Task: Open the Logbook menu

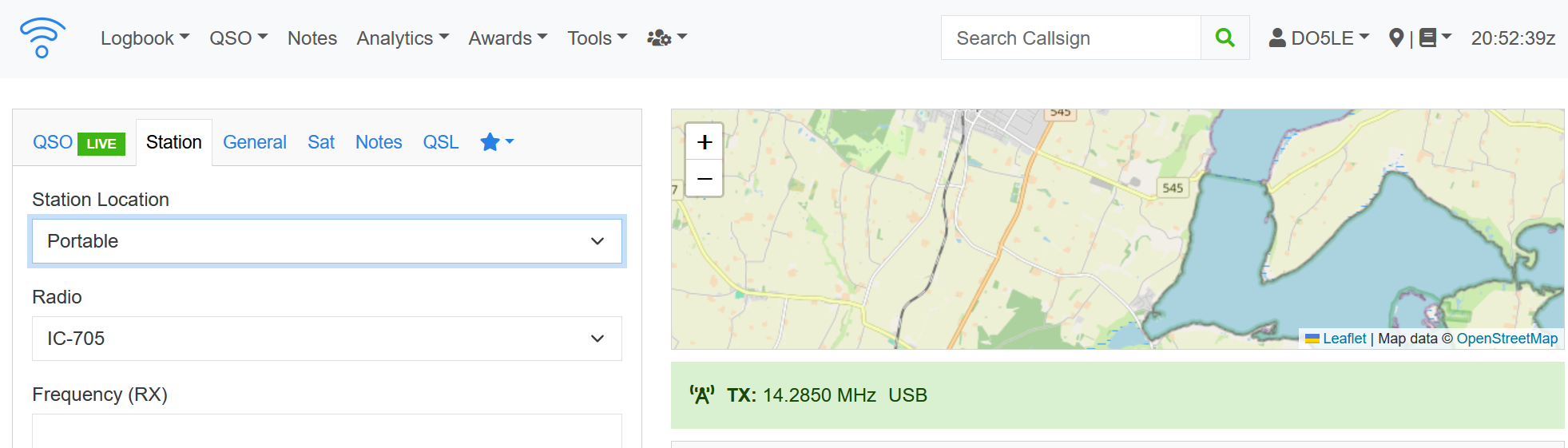Action: click(145, 38)
